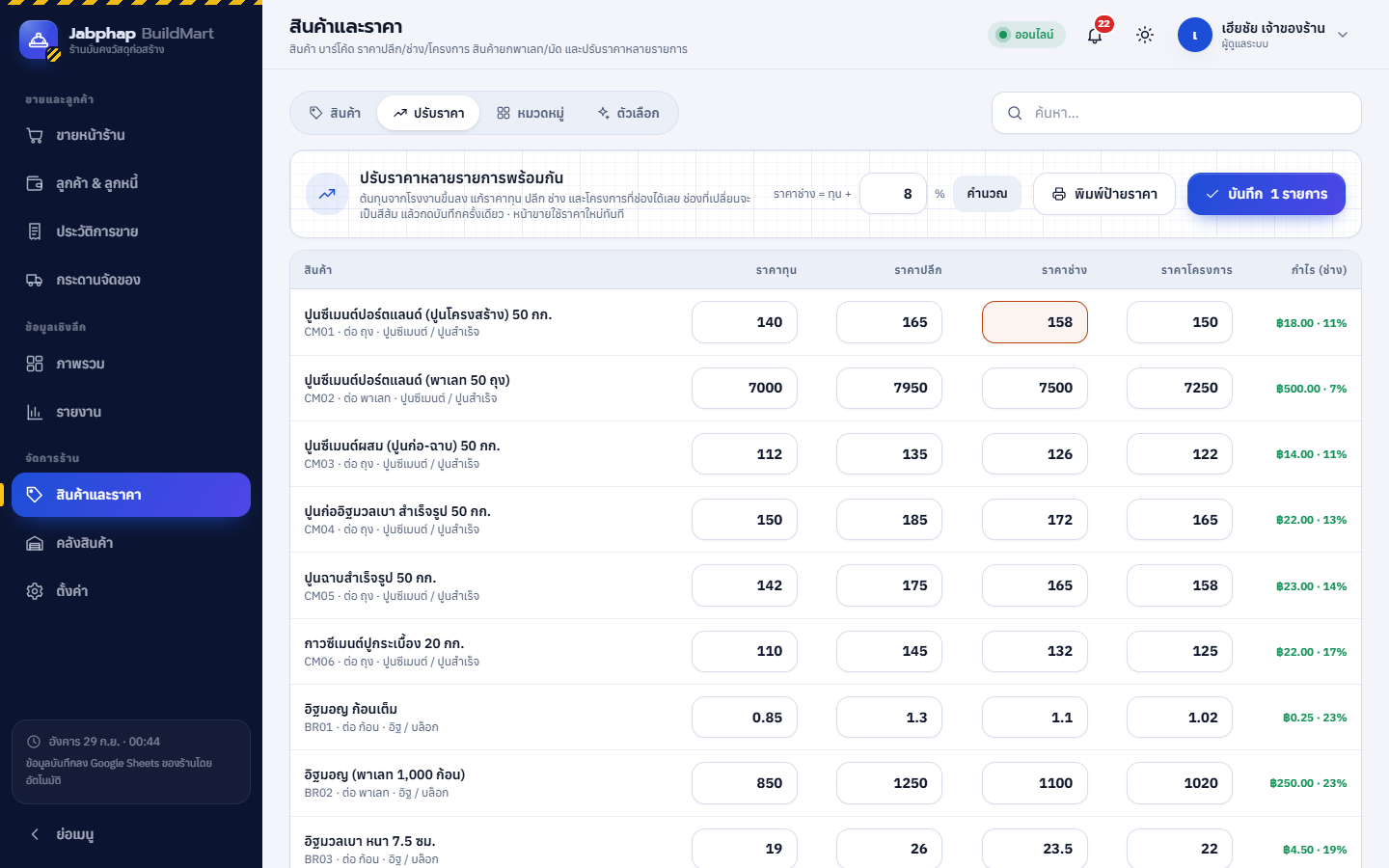This screenshot has height=868, width=1389.
Task: Click the search magnifier icon
Action: click(x=1015, y=113)
